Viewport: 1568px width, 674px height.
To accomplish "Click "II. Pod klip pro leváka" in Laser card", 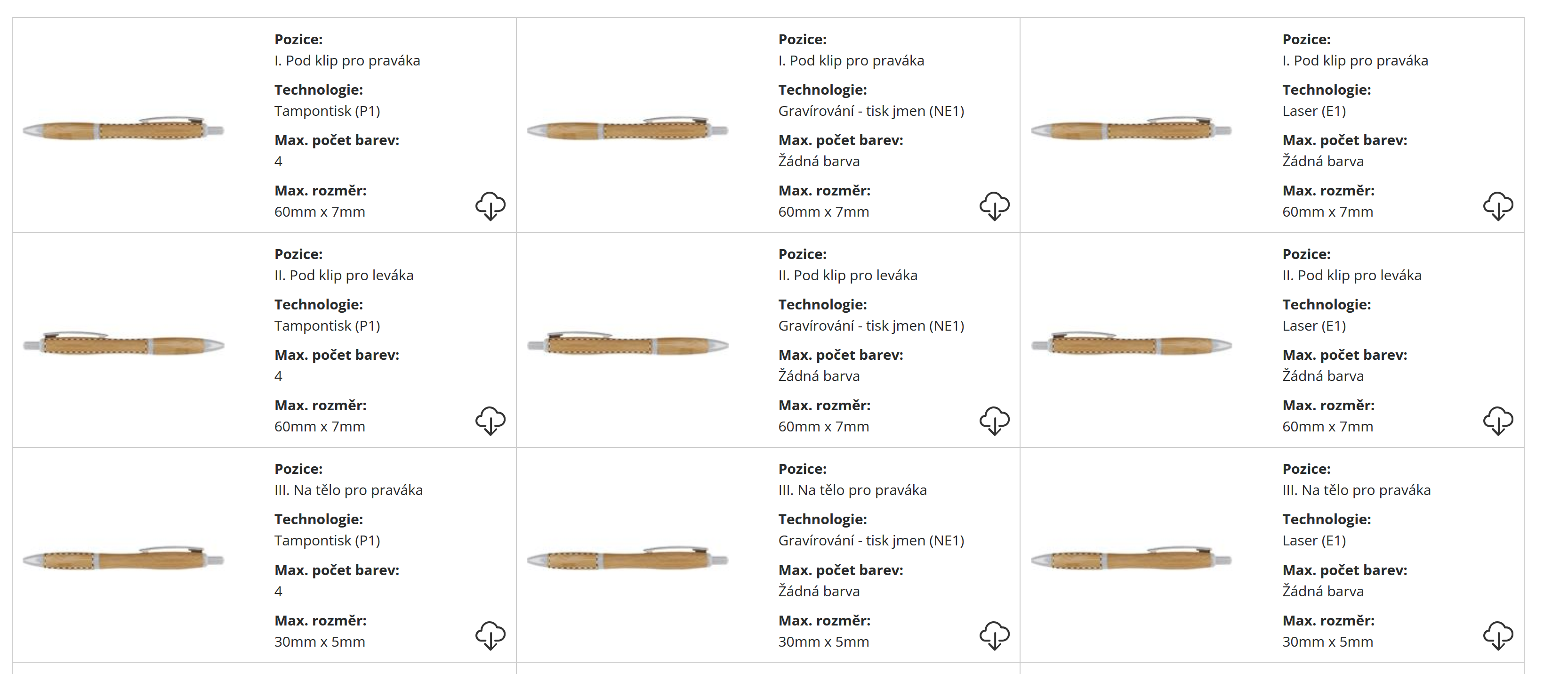I will pos(1351,275).
